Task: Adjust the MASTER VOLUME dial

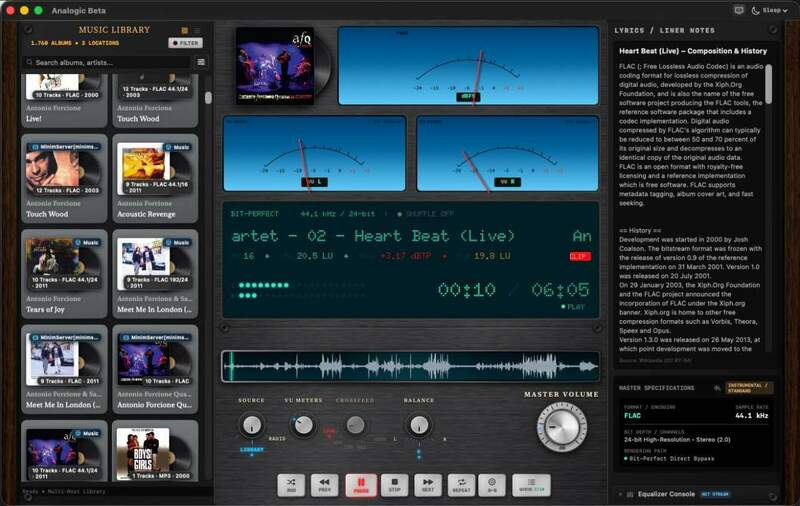Action: (x=561, y=427)
